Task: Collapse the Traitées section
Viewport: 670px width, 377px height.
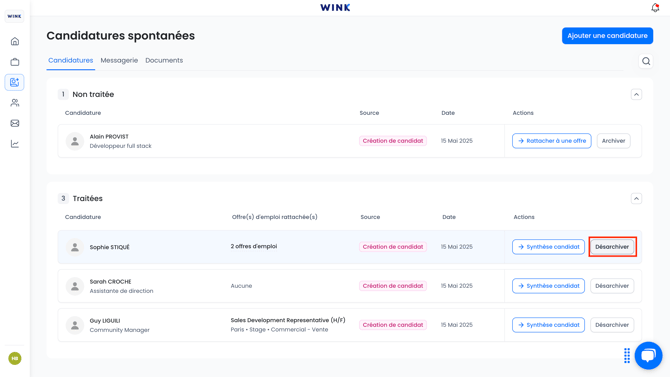Action: (x=636, y=199)
